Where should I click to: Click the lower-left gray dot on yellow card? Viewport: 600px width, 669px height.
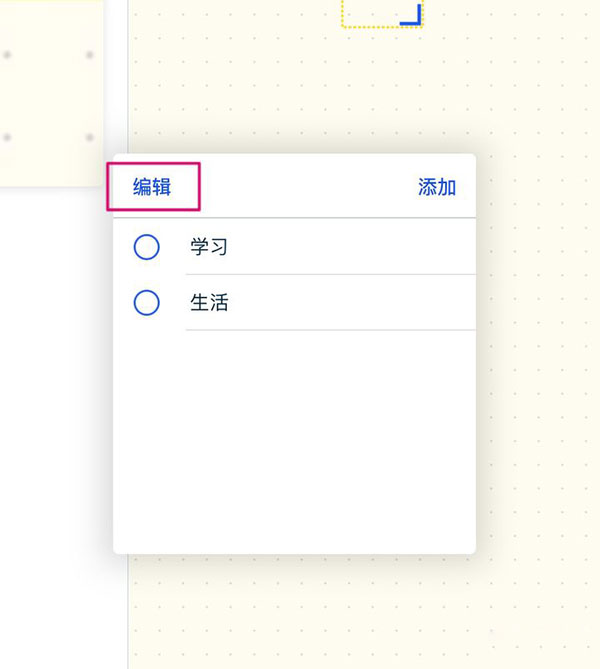7,137
